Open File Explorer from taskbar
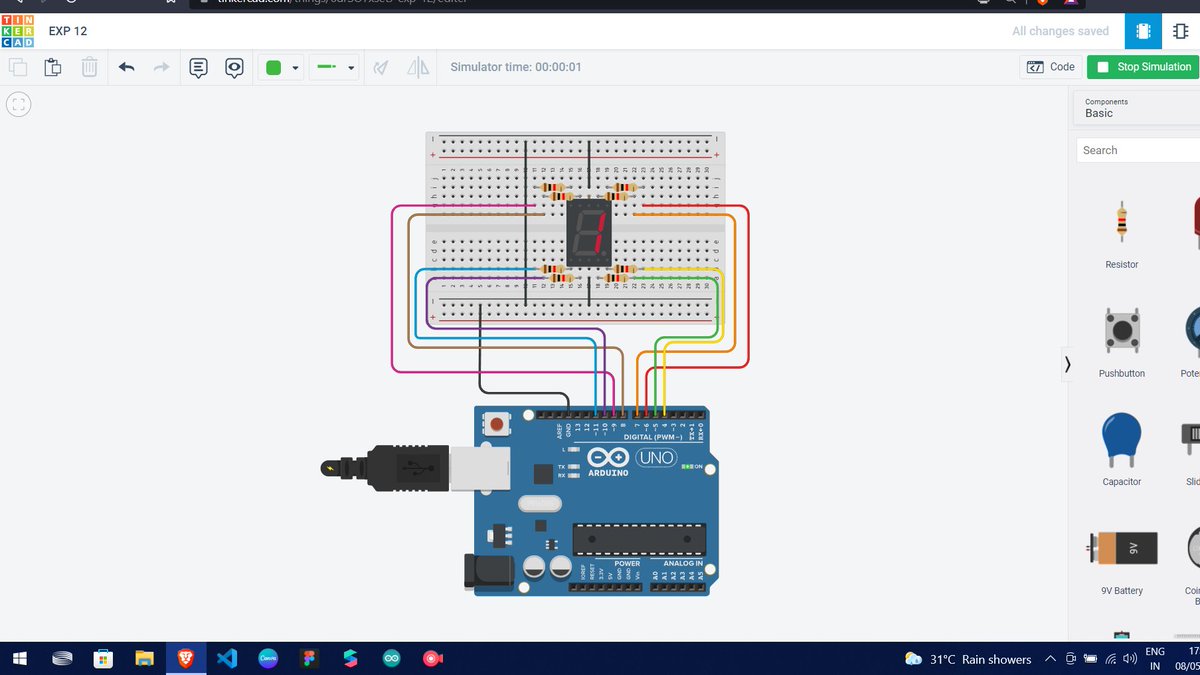 pyautogui.click(x=145, y=659)
